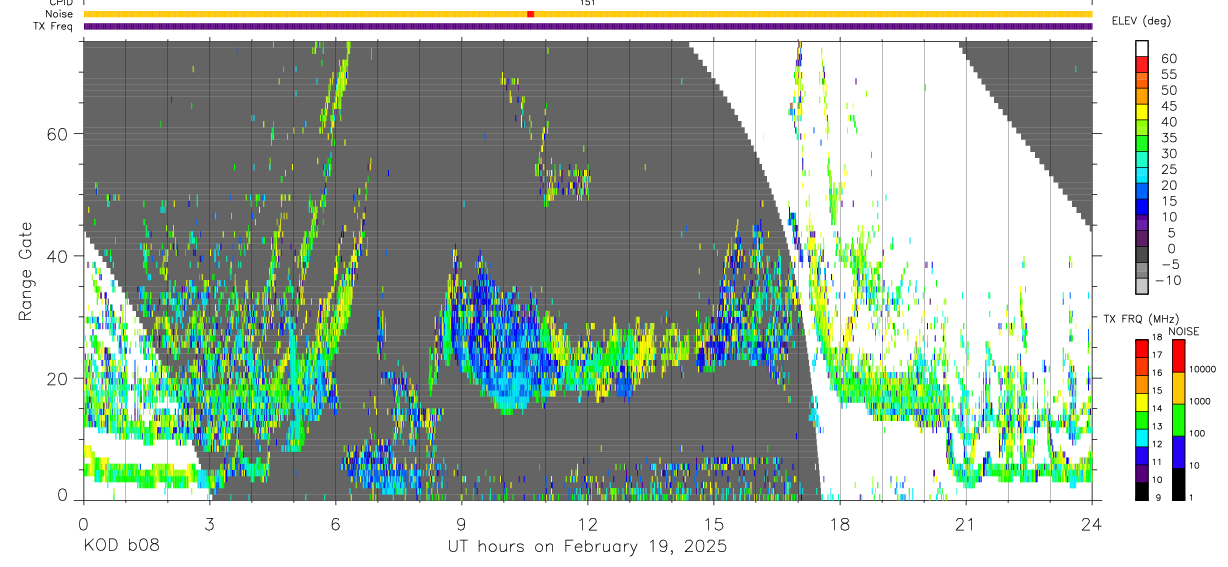Select the red segment of the ELEV colorbar
Screen dimensions: 1228x567
coord(1142,64)
